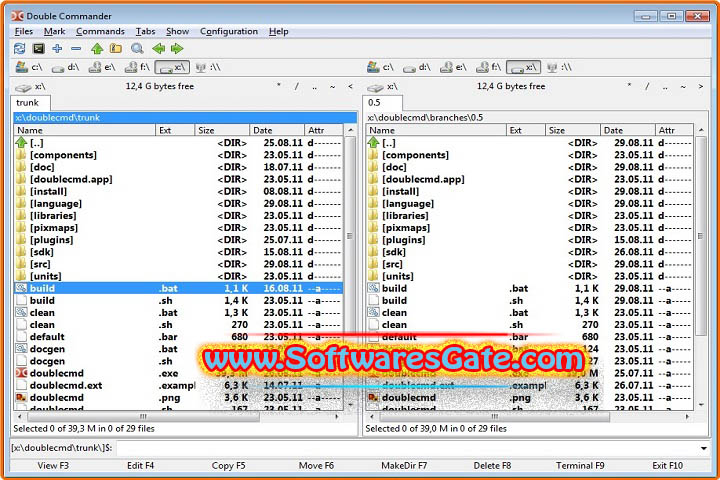The image size is (720, 480).
Task: Click the ".." parent button in right panel
Action: point(665,86)
